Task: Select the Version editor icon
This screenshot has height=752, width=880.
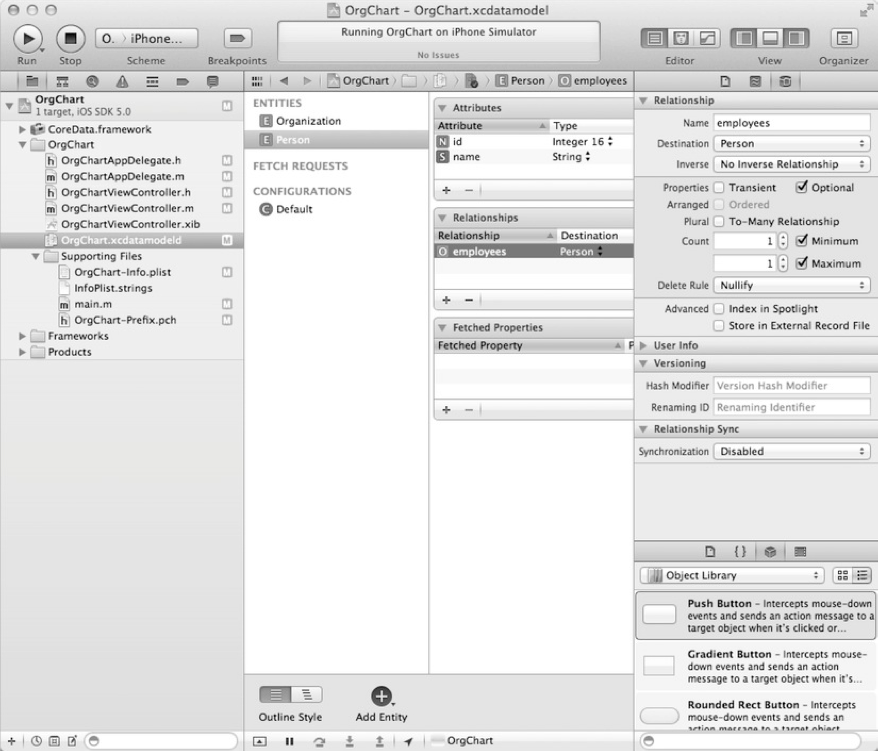Action: pyautogui.click(x=707, y=38)
